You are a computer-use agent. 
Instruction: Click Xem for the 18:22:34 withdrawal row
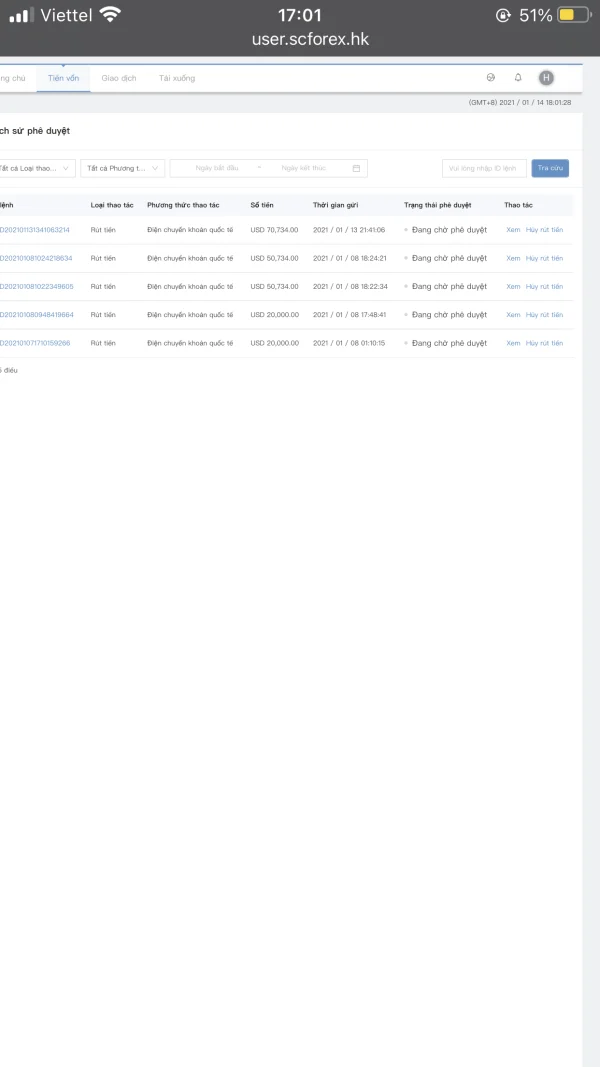click(513, 286)
